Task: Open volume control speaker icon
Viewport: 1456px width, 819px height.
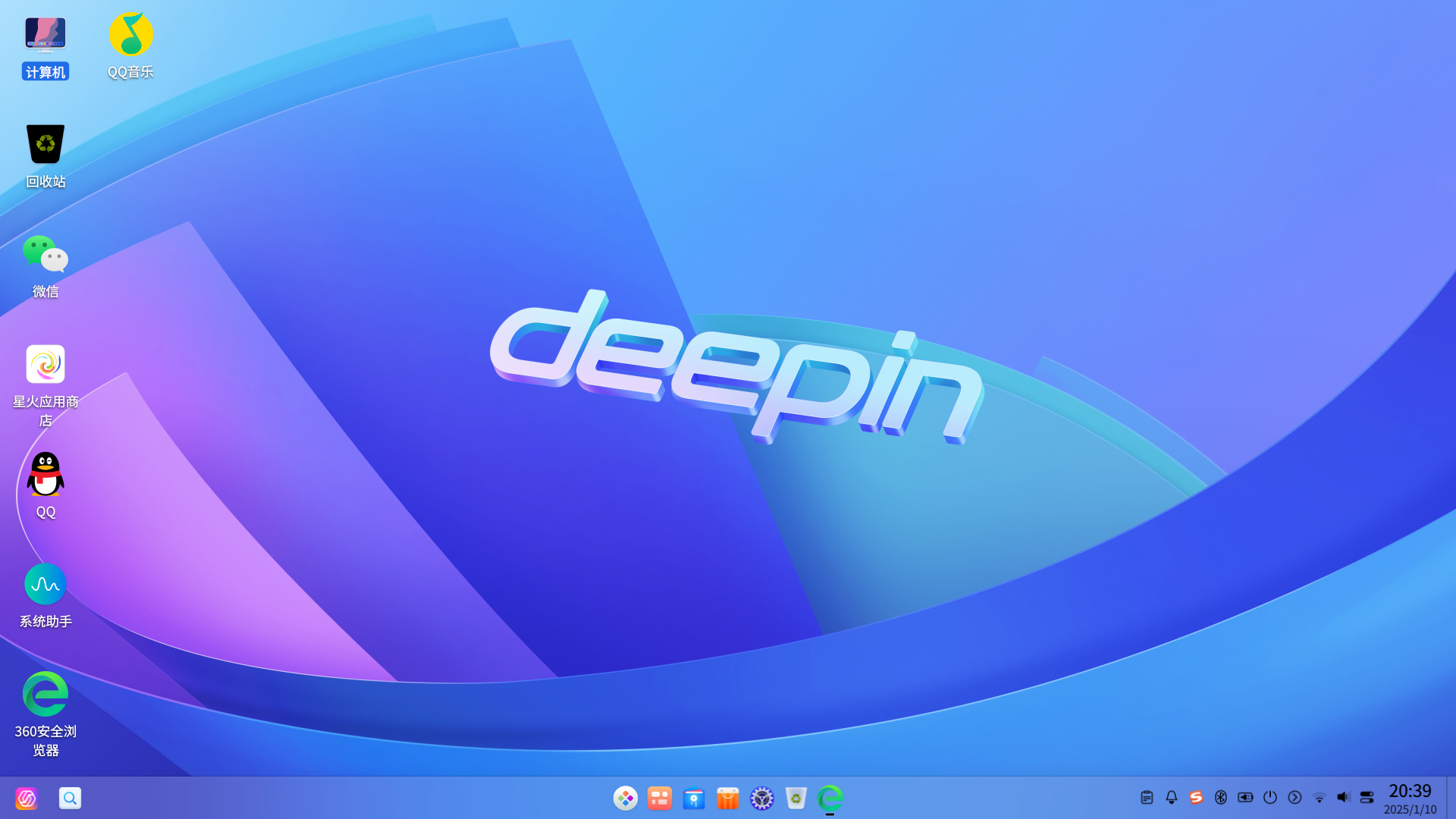Action: pos(1344,798)
